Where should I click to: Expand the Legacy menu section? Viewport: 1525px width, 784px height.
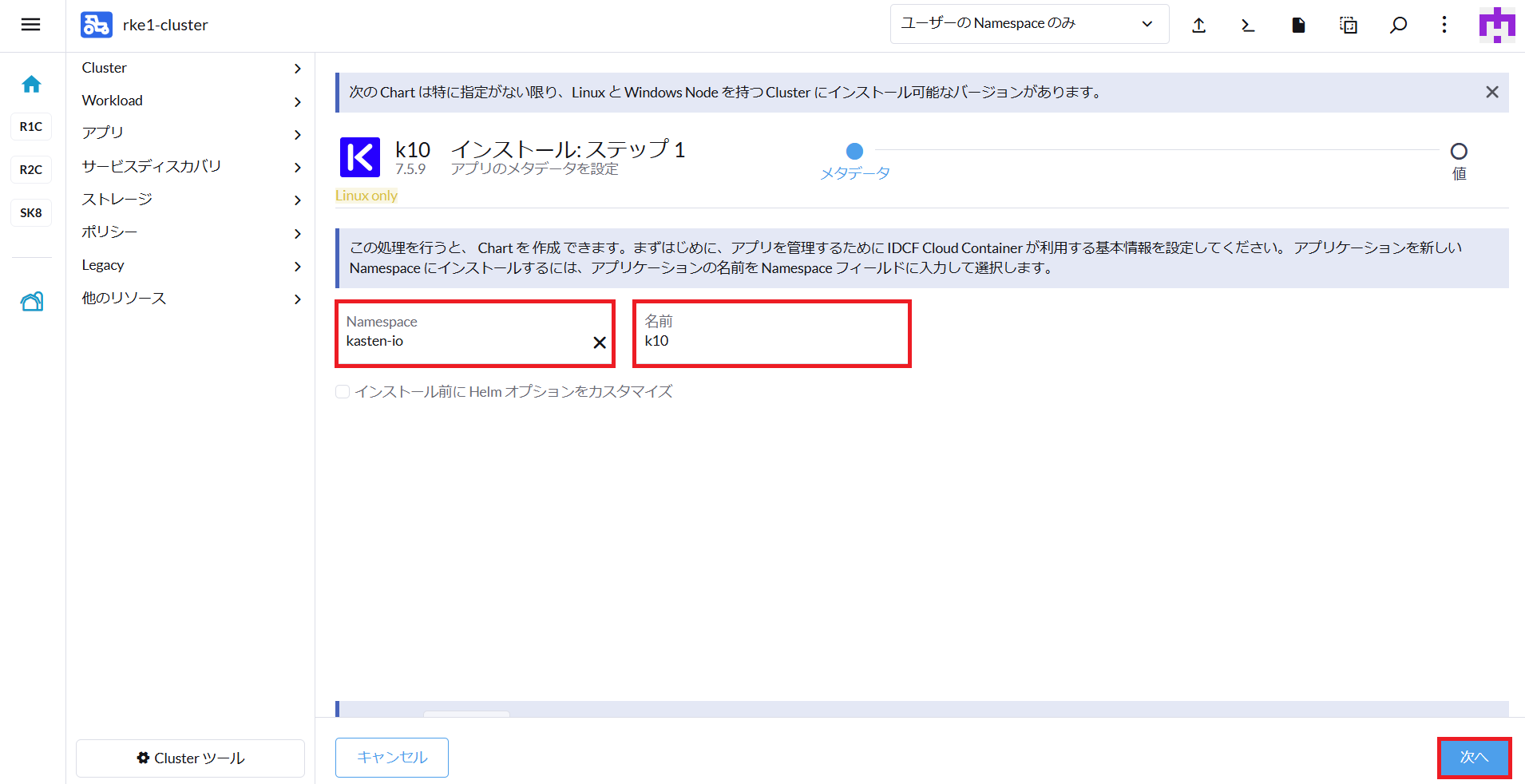pyautogui.click(x=191, y=265)
